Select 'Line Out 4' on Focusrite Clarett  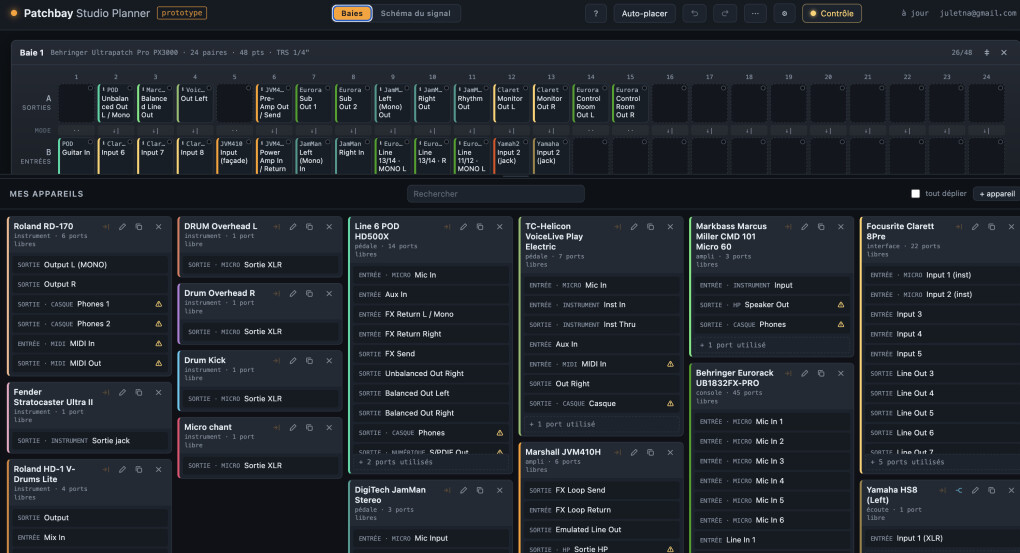click(x=941, y=394)
